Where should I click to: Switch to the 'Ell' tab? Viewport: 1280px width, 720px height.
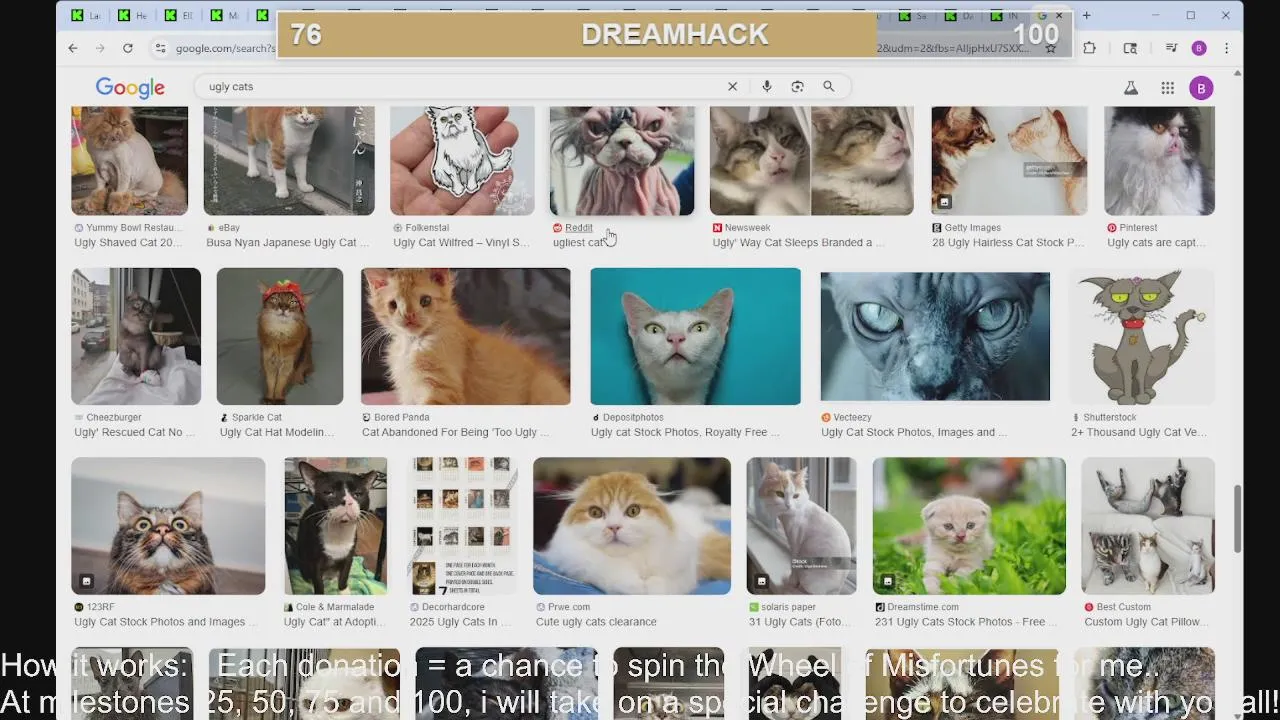[x=180, y=16]
